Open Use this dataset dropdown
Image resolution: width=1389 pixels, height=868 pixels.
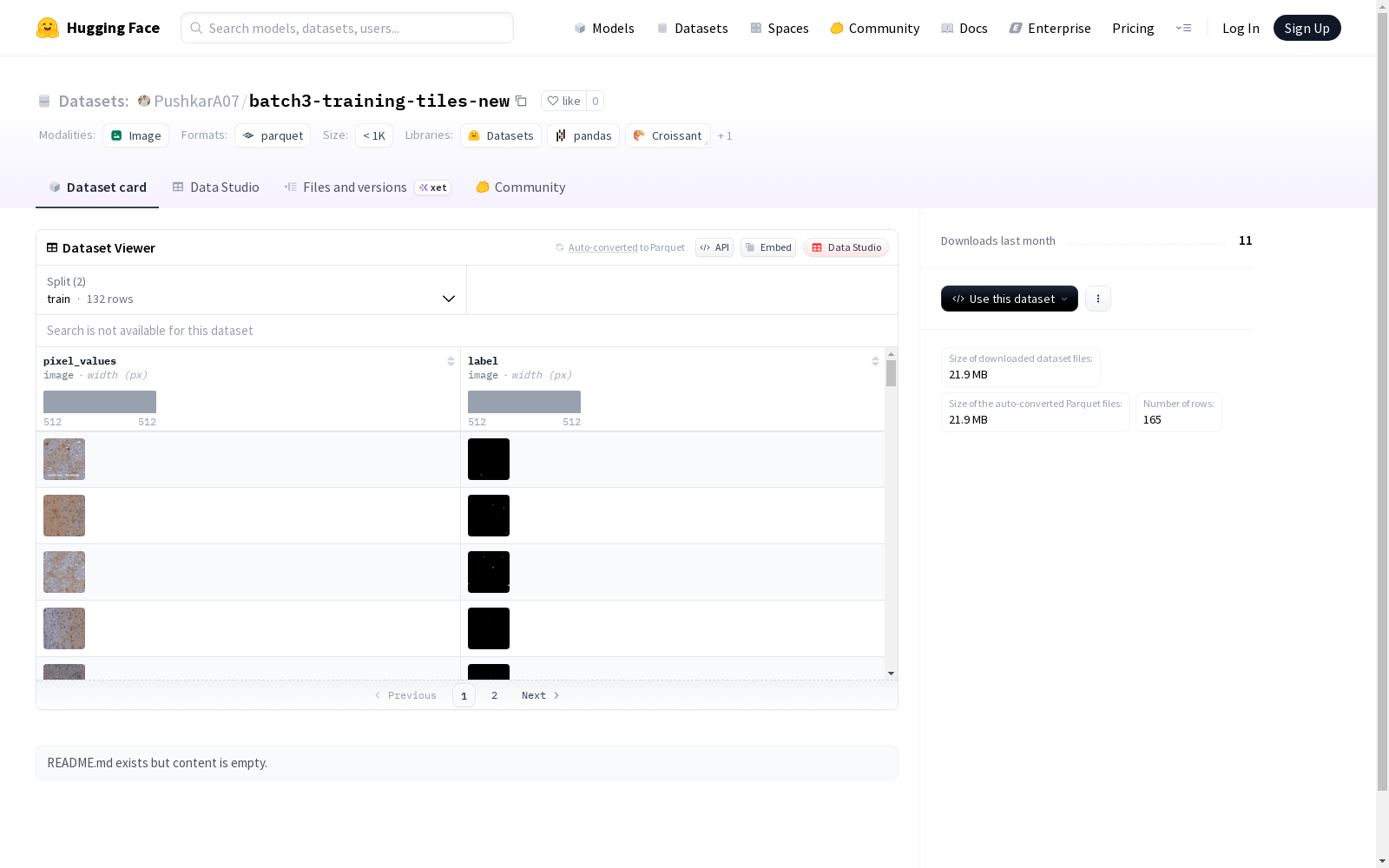coord(1010,299)
